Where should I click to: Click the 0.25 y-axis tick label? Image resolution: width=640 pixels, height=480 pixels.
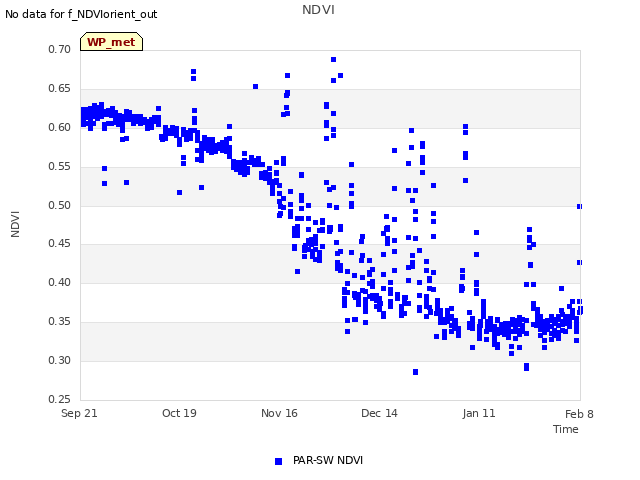tap(60, 399)
